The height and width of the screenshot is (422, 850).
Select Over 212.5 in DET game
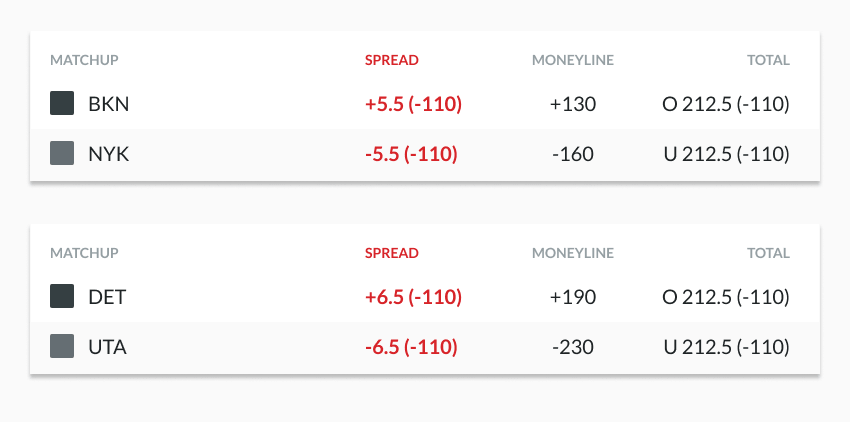pos(726,297)
